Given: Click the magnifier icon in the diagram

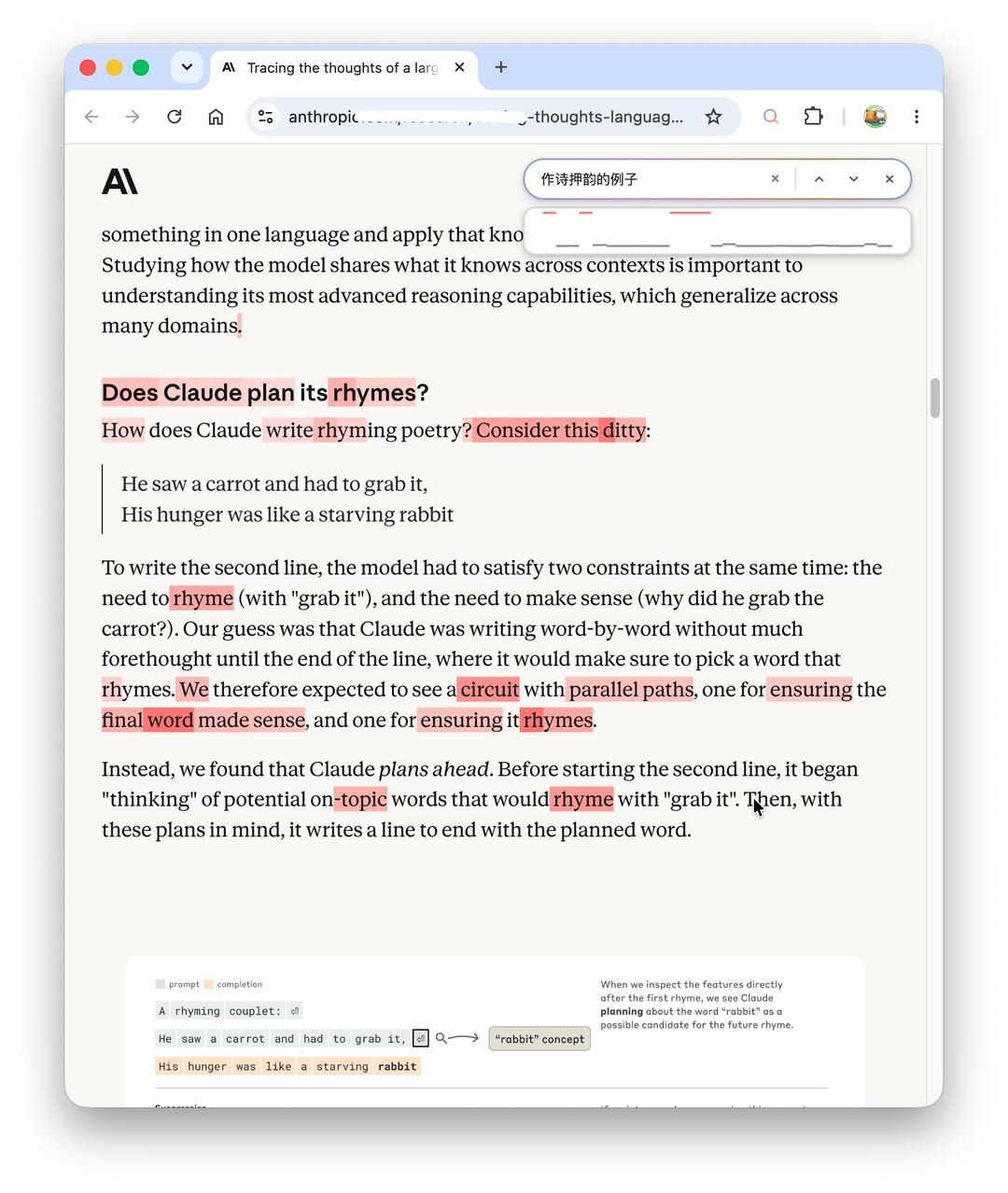Looking at the screenshot, I should tap(441, 1038).
